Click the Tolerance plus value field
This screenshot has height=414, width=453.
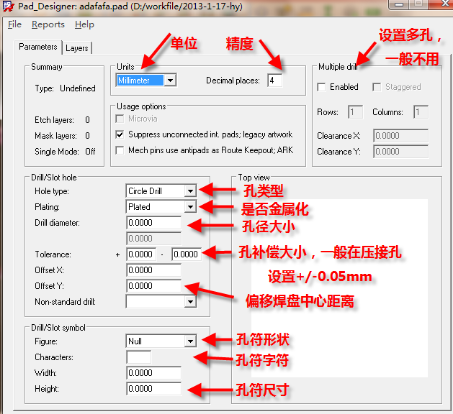(141, 254)
